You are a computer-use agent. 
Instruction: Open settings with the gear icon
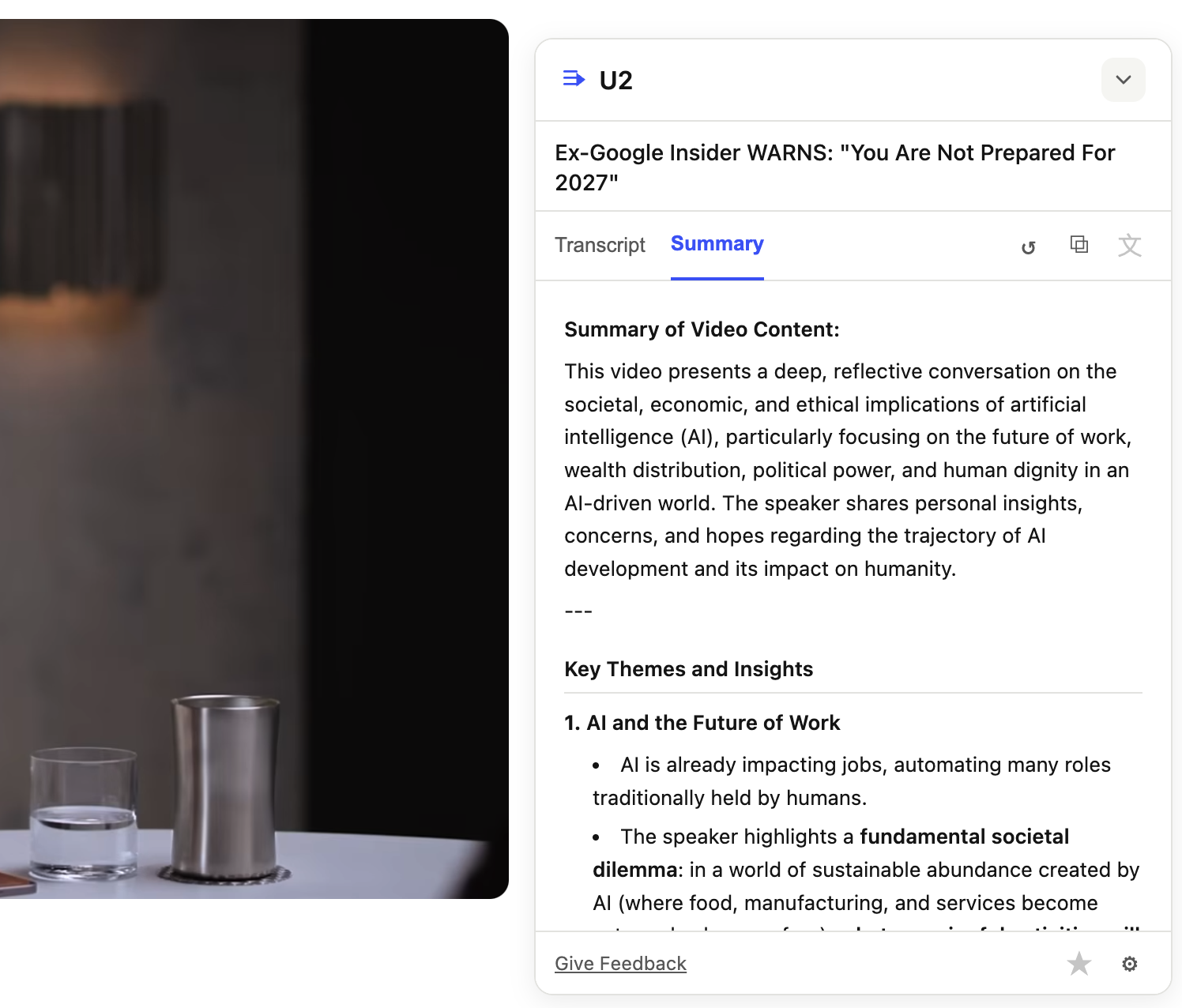(x=1130, y=964)
